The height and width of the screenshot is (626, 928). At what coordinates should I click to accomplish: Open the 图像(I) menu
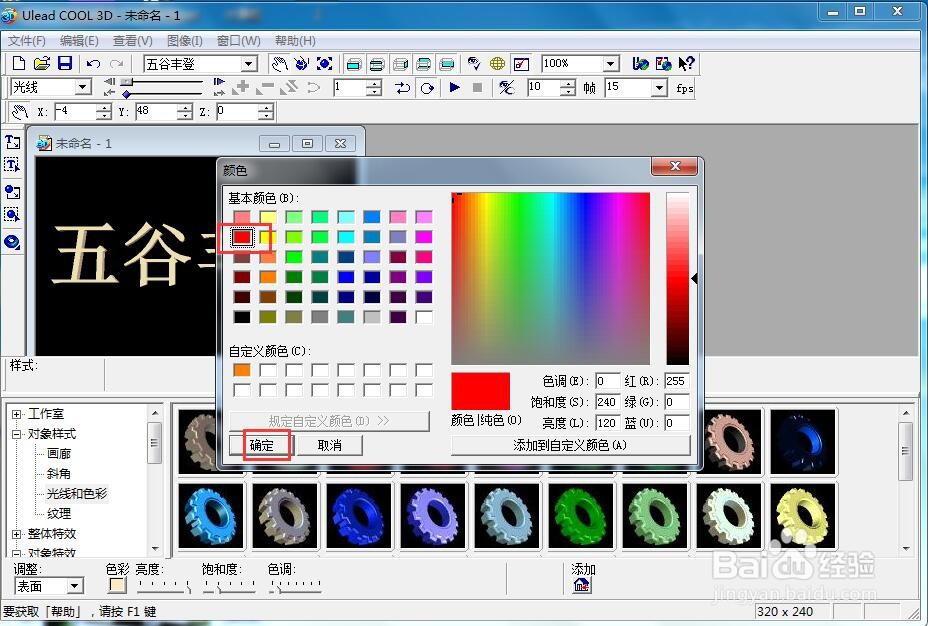[x=185, y=40]
